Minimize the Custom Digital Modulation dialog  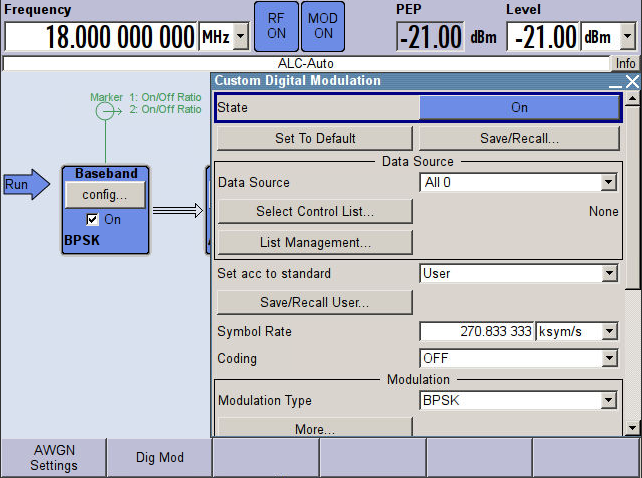615,81
